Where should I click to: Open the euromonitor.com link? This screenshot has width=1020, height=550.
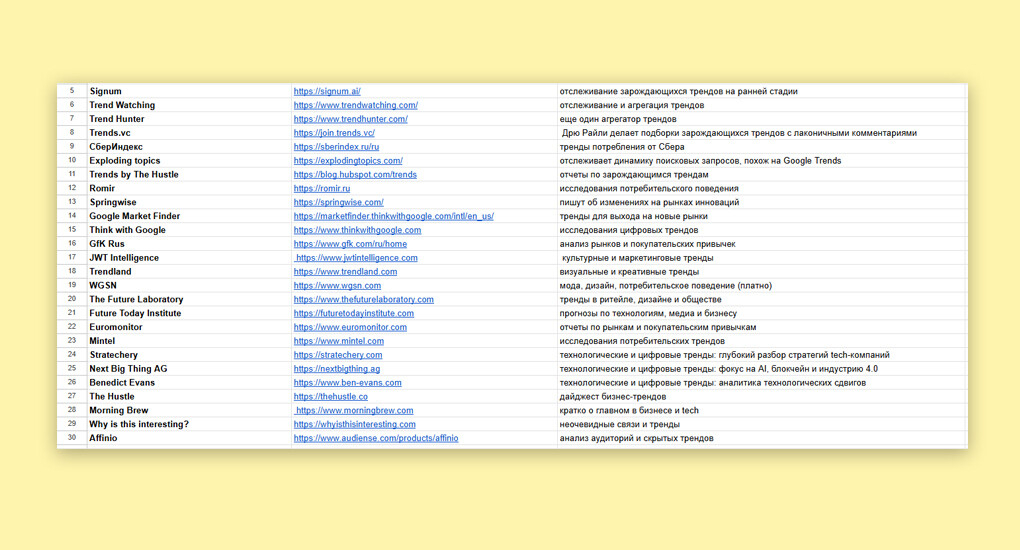350,327
